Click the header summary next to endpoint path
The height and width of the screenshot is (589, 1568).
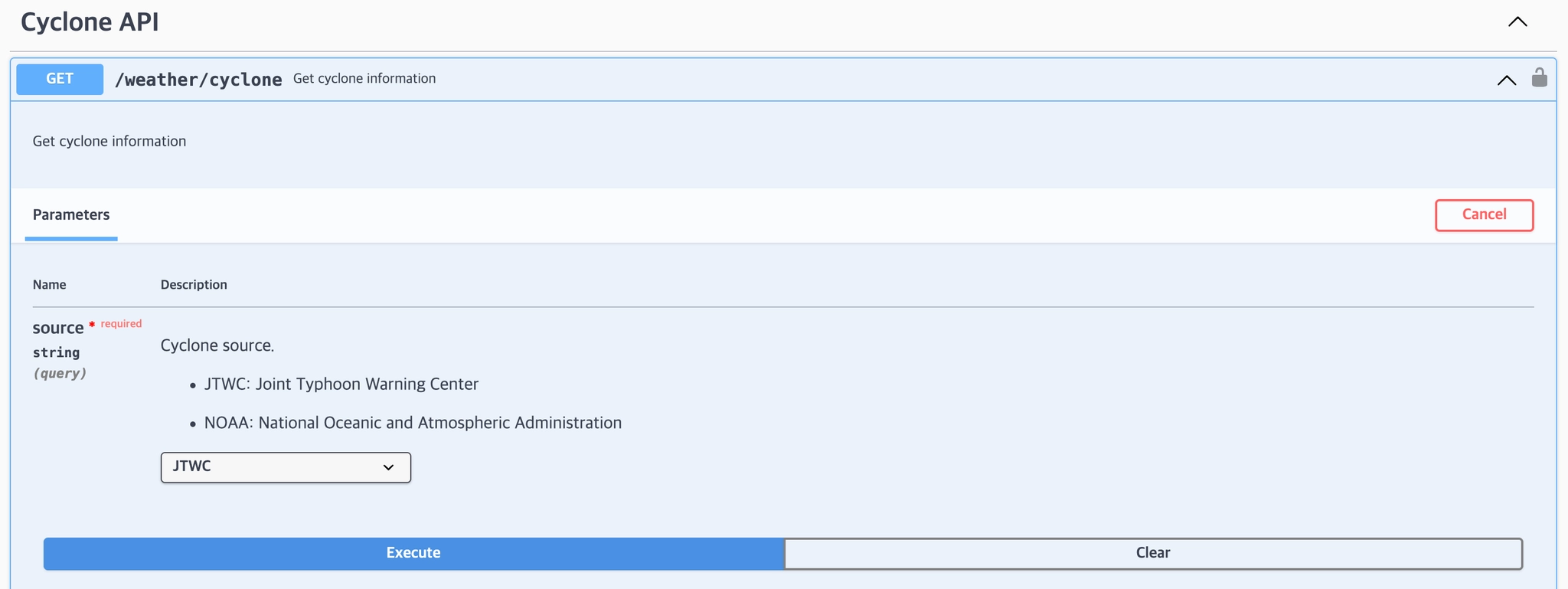coord(364,79)
